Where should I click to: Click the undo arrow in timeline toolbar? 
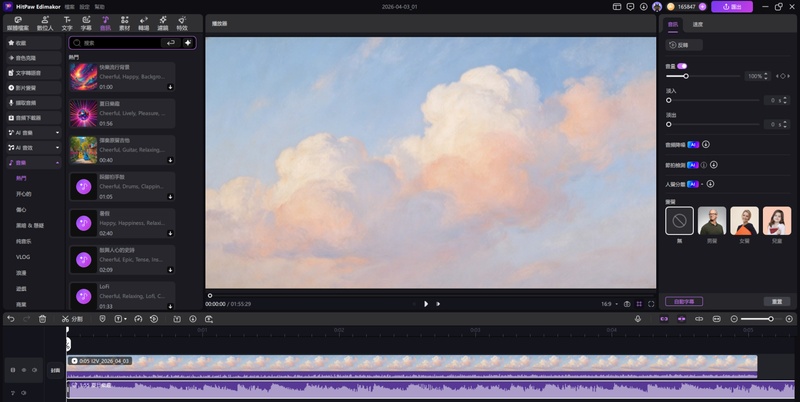tap(11, 319)
